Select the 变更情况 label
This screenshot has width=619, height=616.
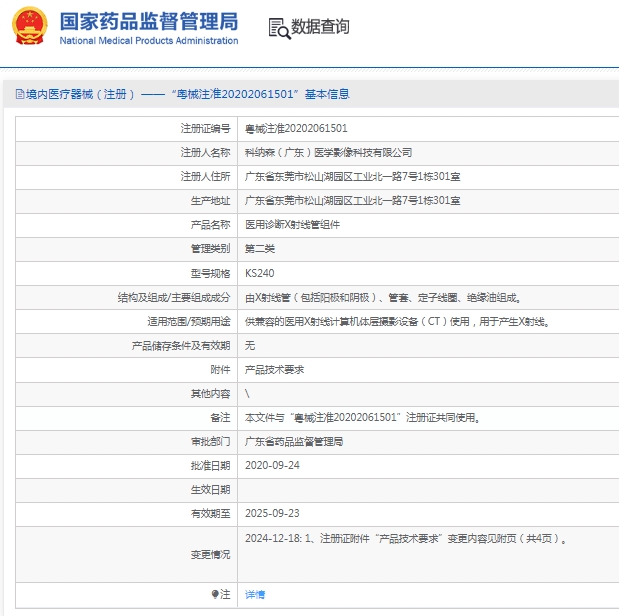tap(210, 555)
